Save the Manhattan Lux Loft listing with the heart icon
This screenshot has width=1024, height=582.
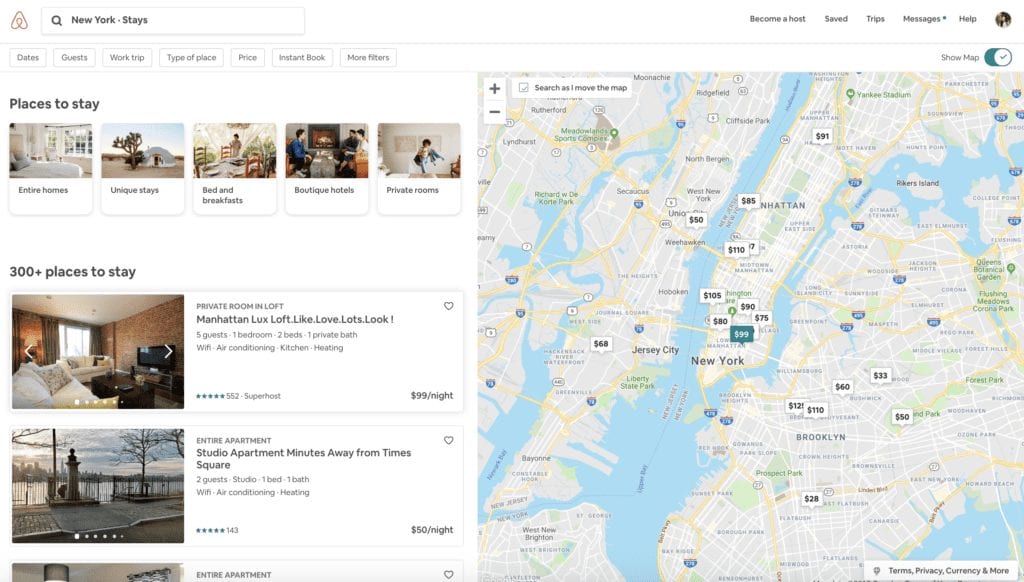point(449,306)
